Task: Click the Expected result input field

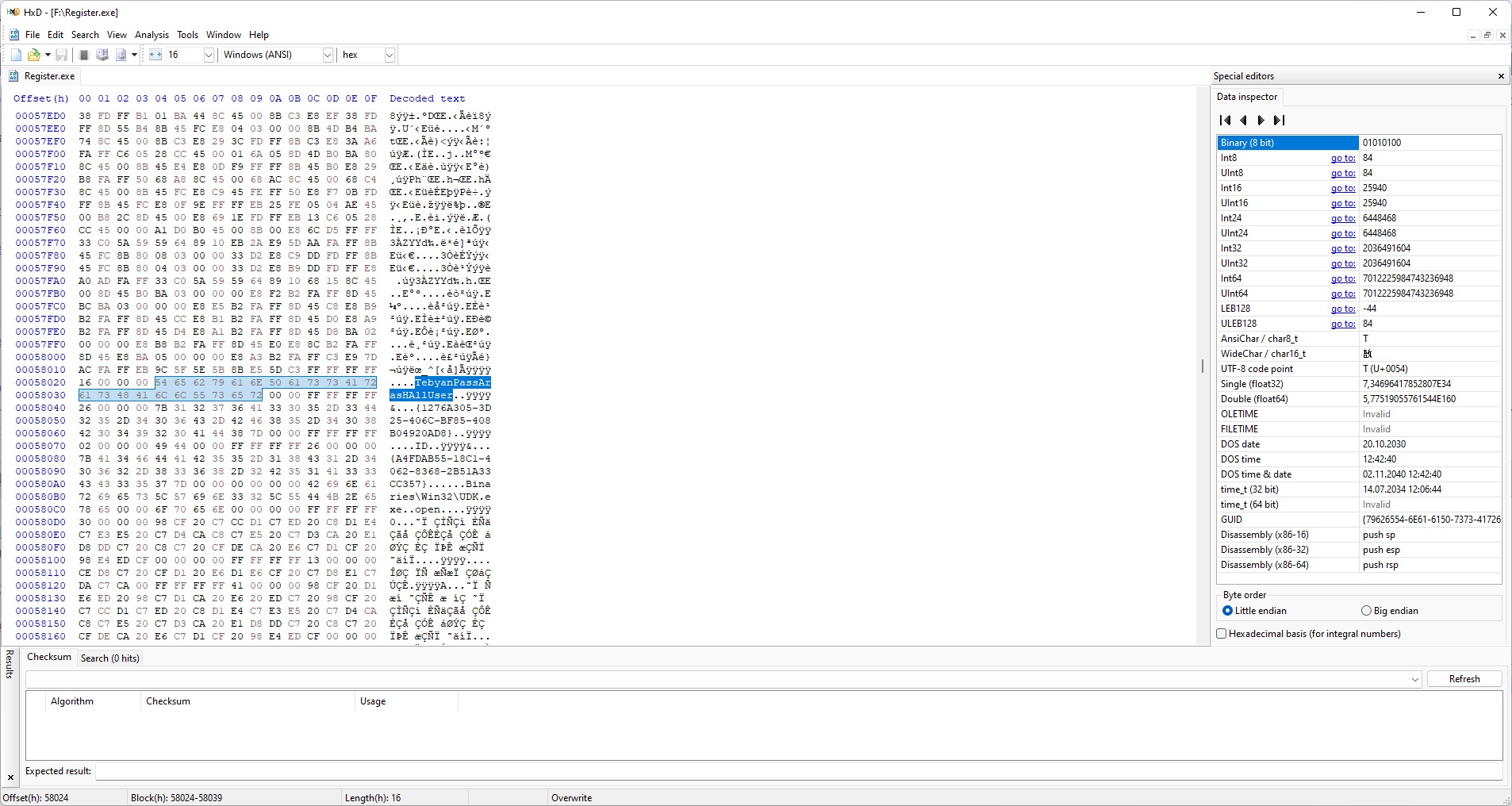Action: (799, 771)
